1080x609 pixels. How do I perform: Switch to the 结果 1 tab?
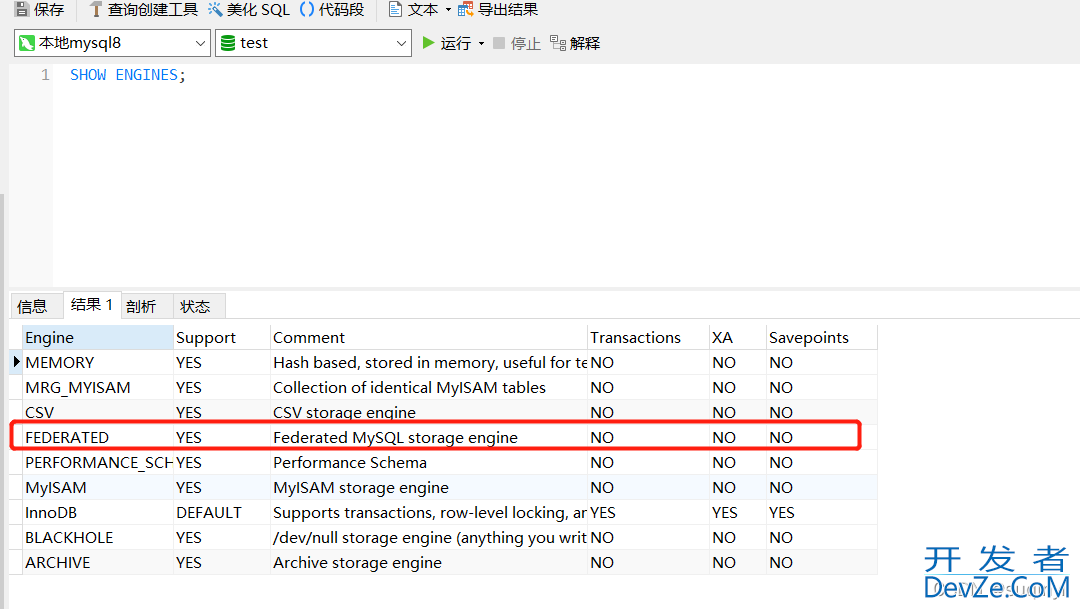click(x=92, y=304)
